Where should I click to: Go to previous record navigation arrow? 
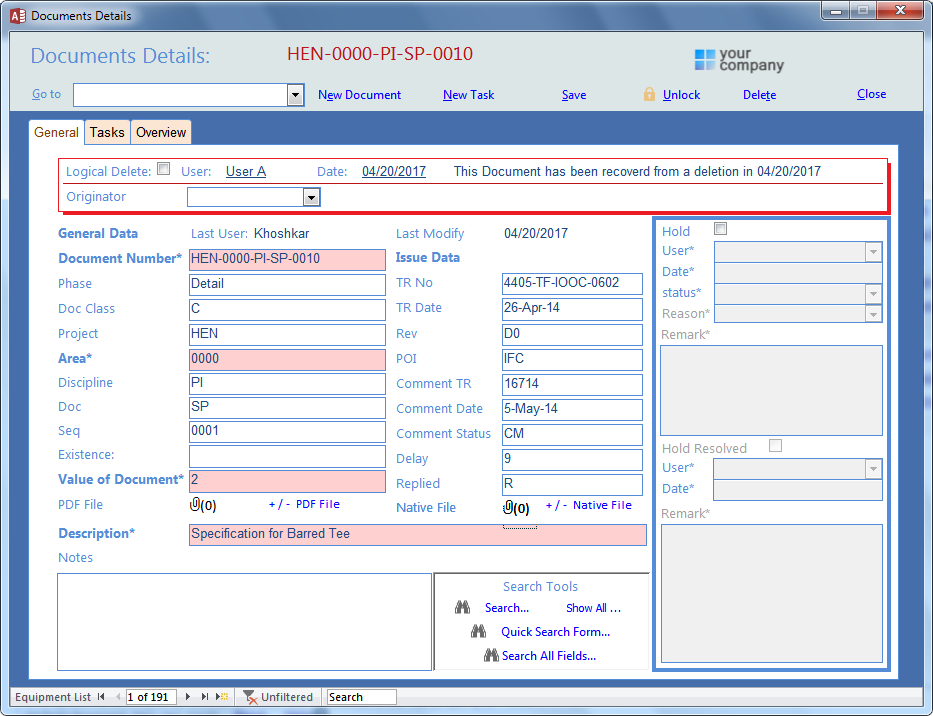coord(117,696)
